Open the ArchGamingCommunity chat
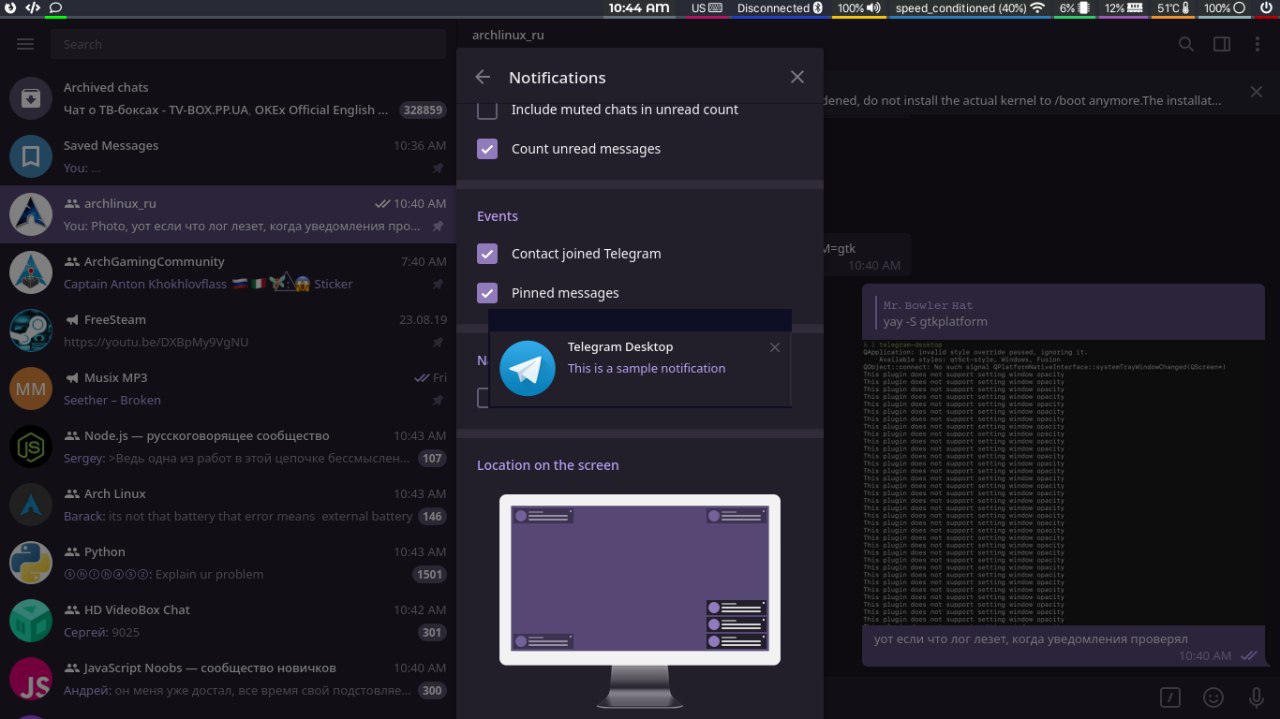1280x719 pixels. (x=228, y=273)
